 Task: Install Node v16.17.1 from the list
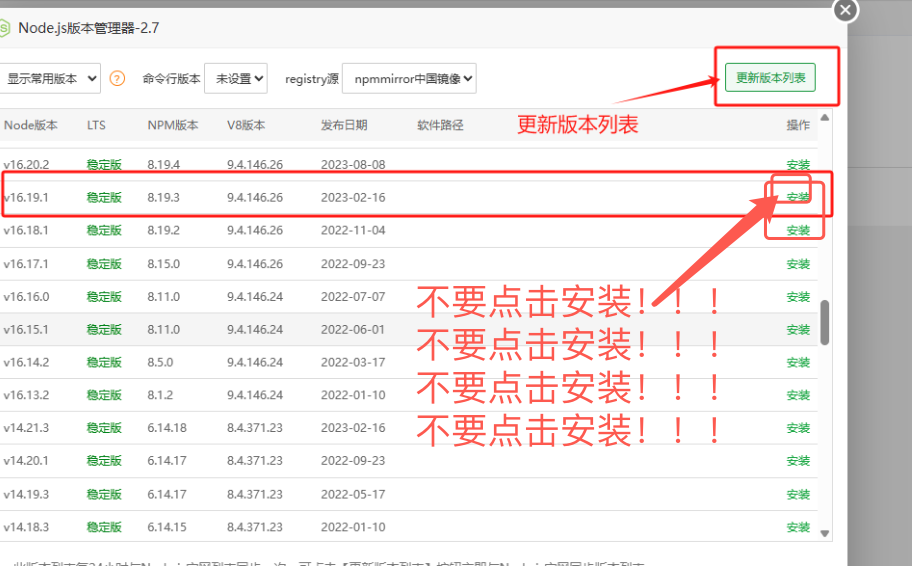pyautogui.click(x=798, y=264)
